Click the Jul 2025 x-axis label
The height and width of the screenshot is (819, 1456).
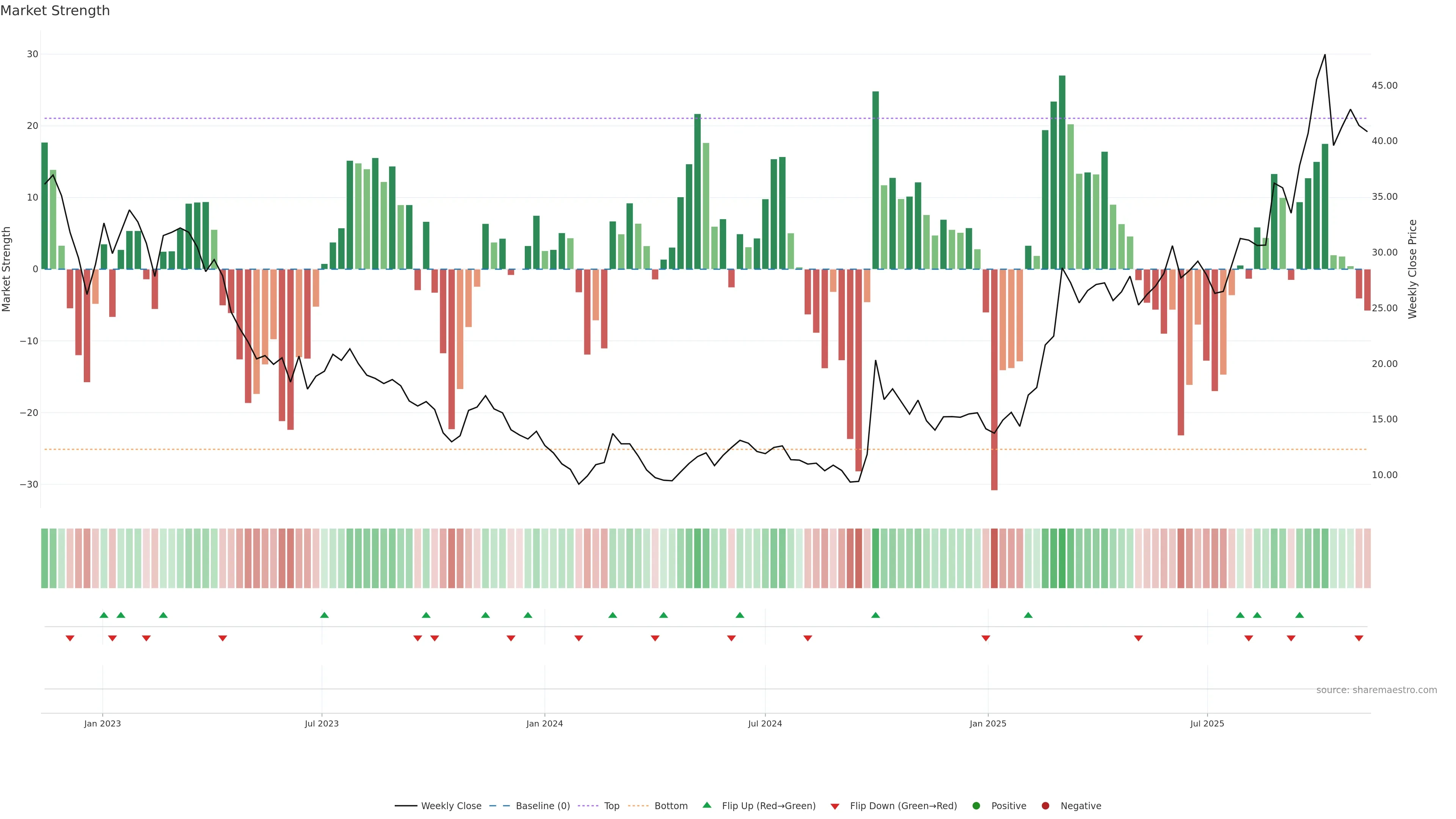pos(1207,723)
